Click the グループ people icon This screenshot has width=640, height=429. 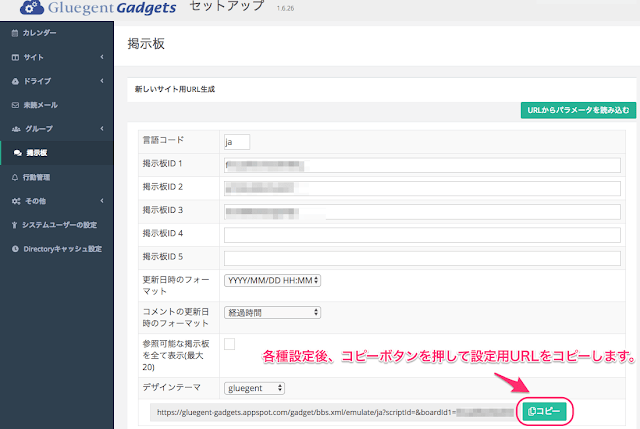point(16,129)
